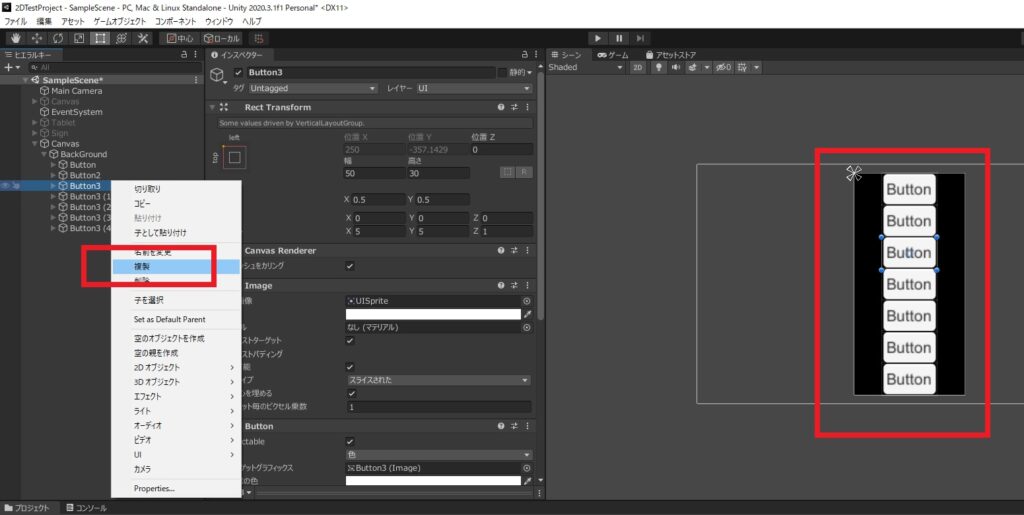Select the Hand tool in toolbar
Screen dimensions: 1024x515
click(16, 39)
